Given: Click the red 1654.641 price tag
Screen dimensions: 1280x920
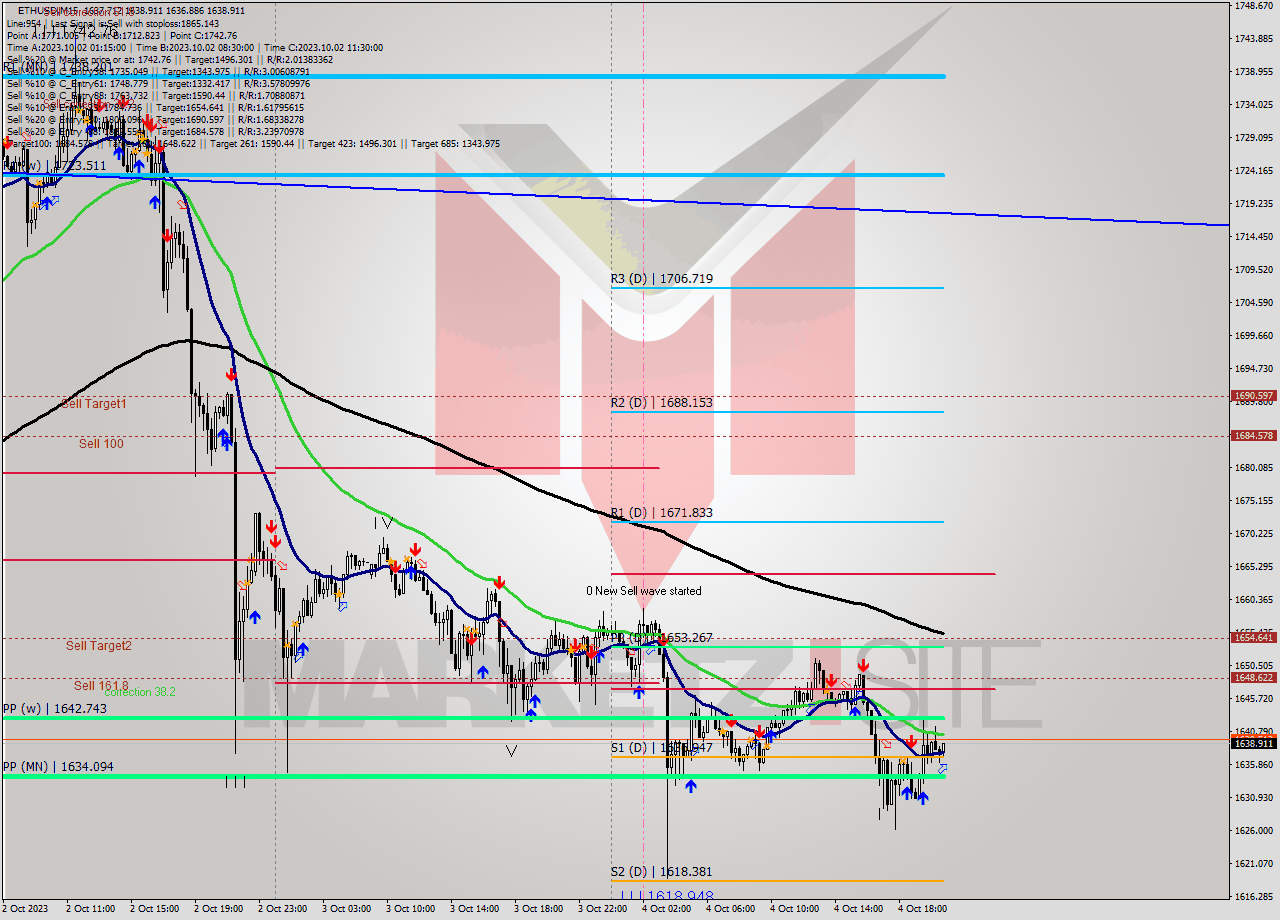Looking at the screenshot, I should click(1253, 637).
